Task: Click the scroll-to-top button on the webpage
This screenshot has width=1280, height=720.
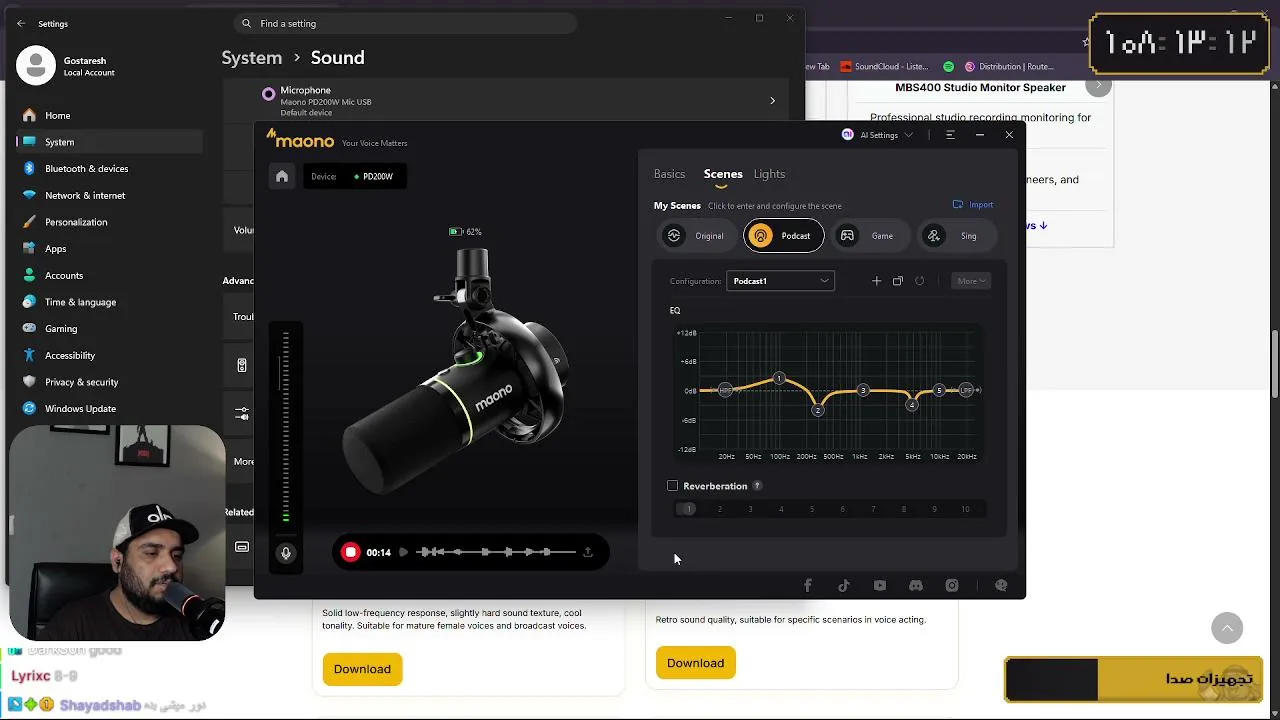Action: [x=1227, y=628]
